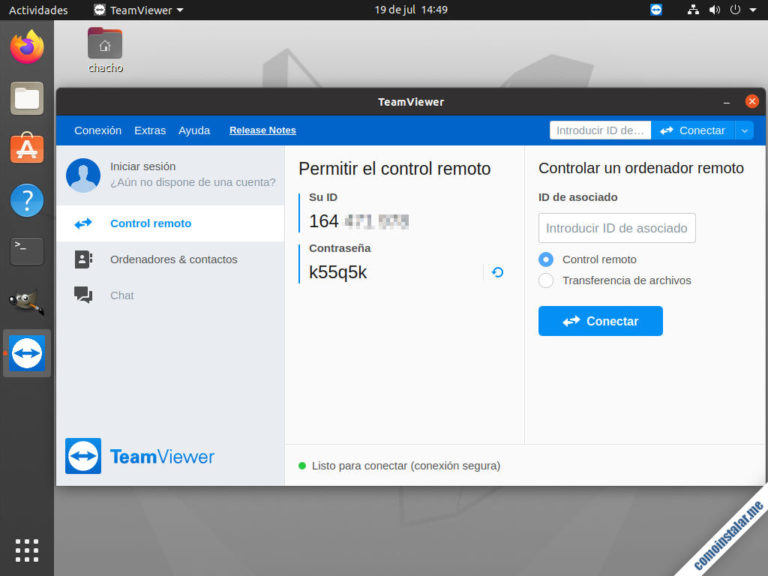Launch Ubuntu Software from the dock

pos(27,148)
